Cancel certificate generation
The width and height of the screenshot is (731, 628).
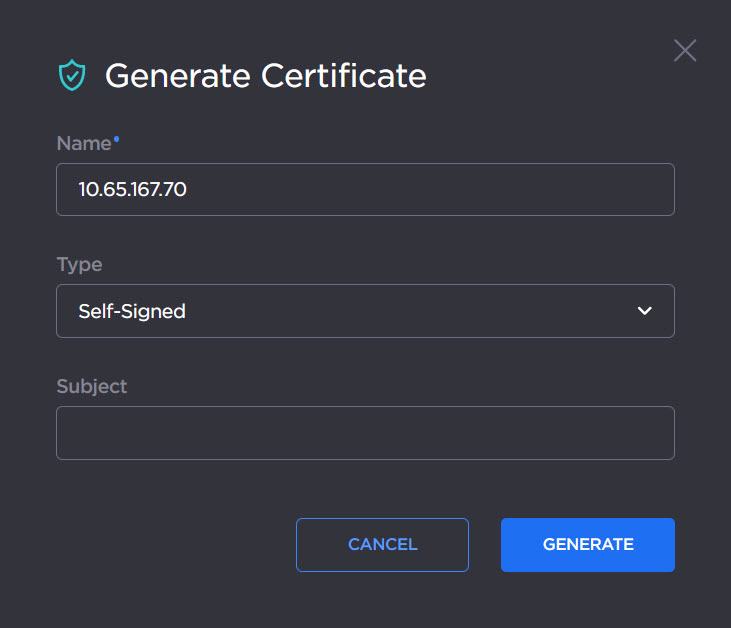382,545
